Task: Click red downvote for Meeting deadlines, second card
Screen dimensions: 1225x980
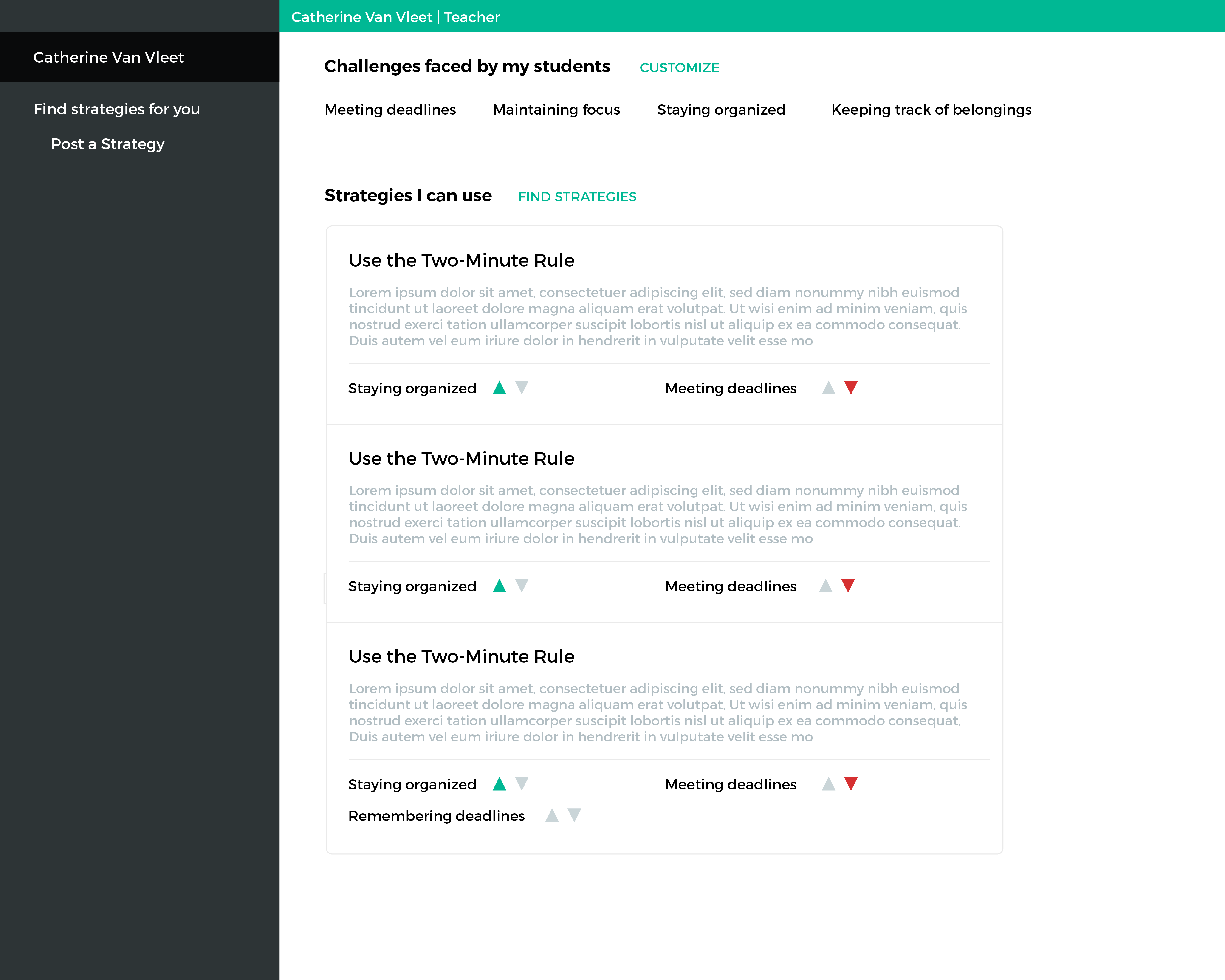Action: 848,586
